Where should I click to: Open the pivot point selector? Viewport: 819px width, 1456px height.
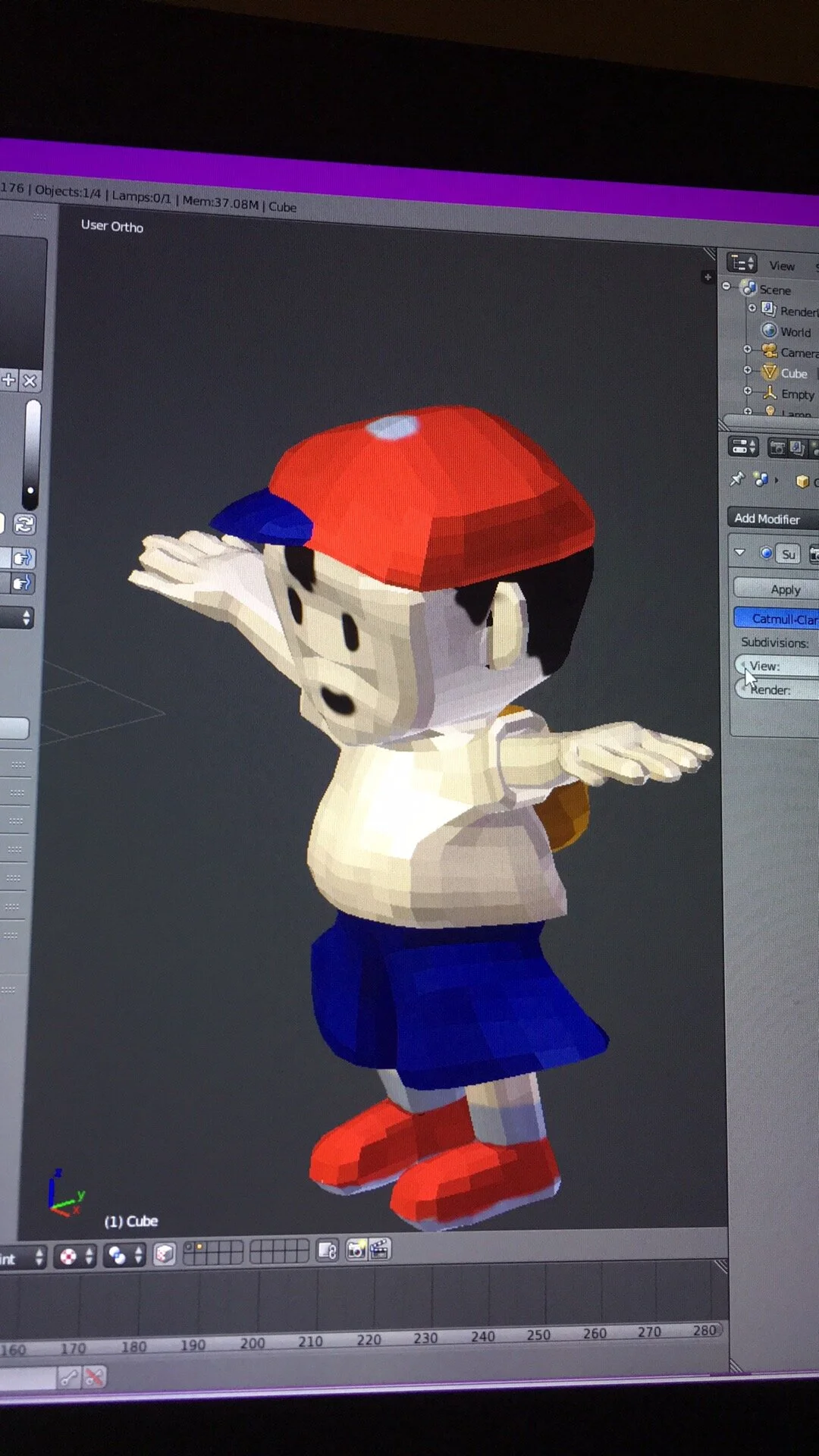tap(124, 1256)
